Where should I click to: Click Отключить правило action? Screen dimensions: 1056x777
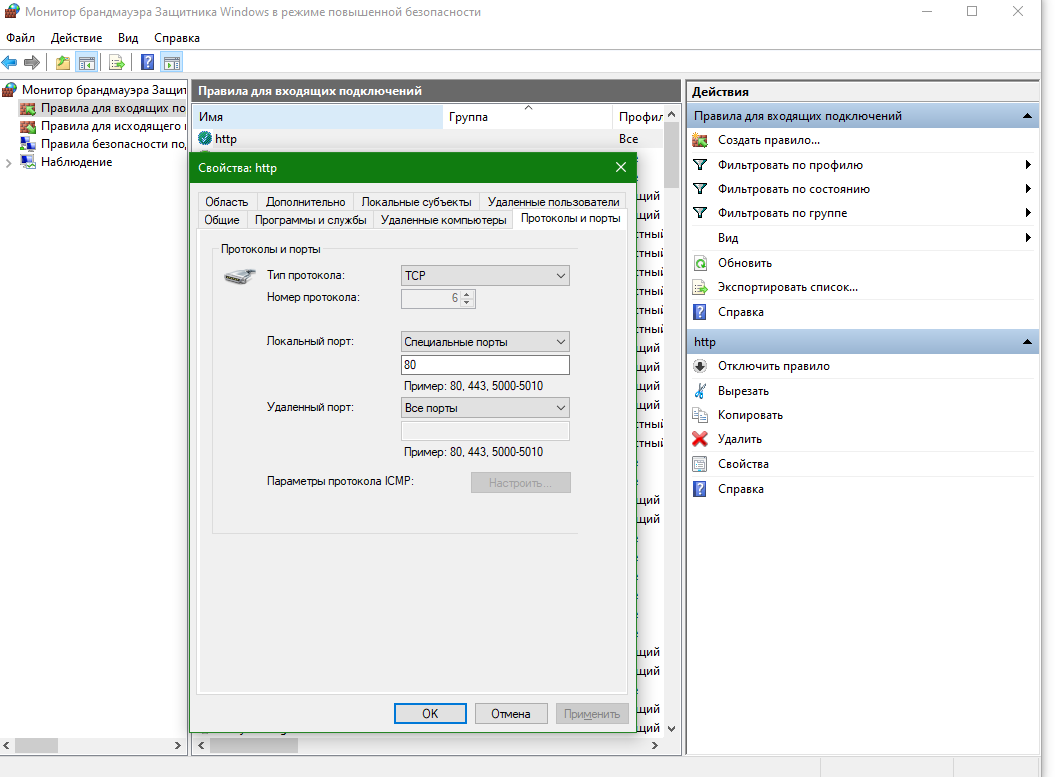click(773, 366)
